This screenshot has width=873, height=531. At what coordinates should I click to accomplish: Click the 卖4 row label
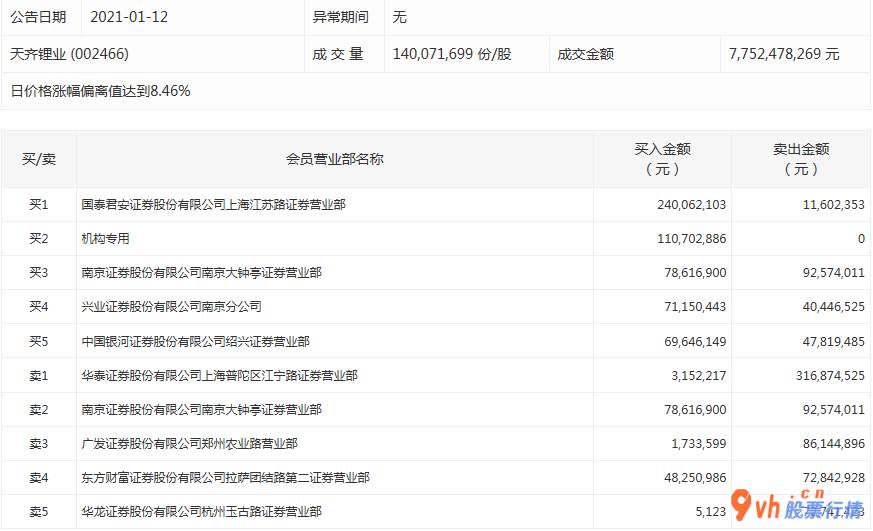[39, 478]
